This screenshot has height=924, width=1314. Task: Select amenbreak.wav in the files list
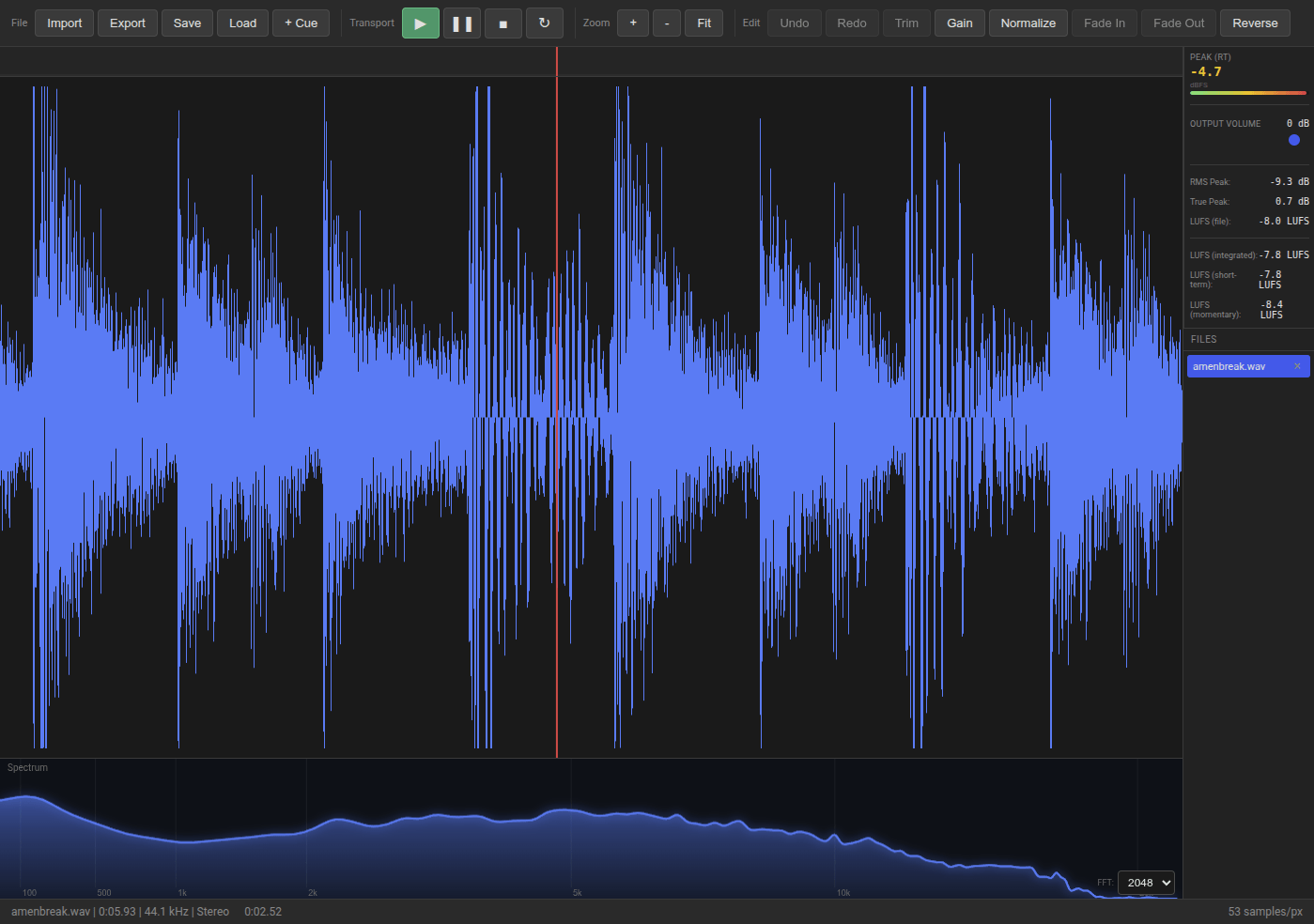tap(1230, 366)
